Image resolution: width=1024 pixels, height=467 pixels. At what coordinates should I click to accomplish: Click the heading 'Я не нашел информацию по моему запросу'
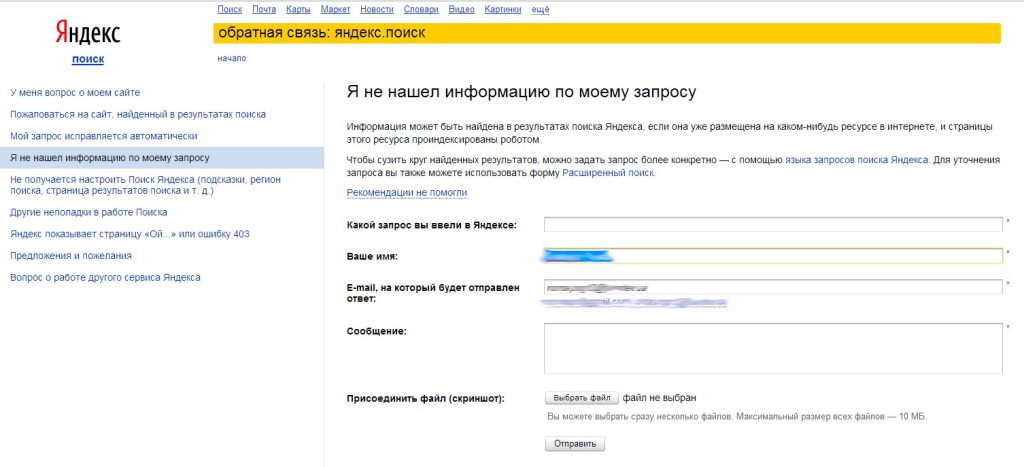tap(521, 92)
